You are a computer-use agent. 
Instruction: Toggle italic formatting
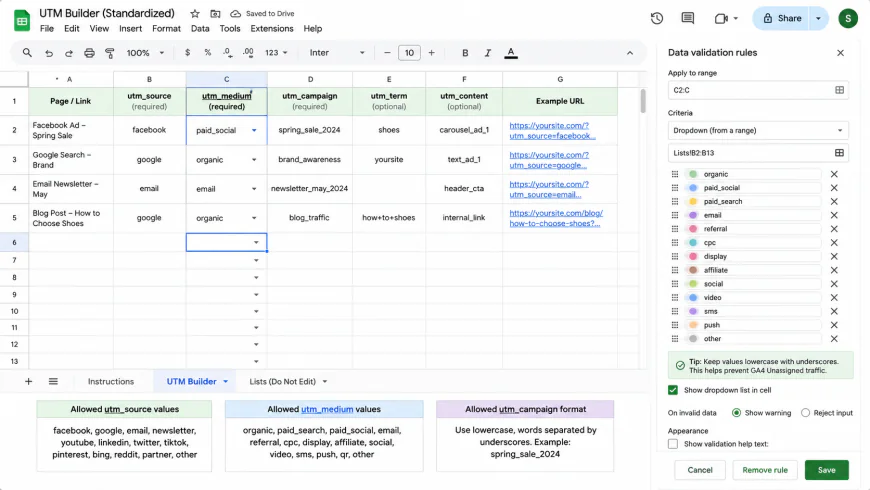click(488, 53)
